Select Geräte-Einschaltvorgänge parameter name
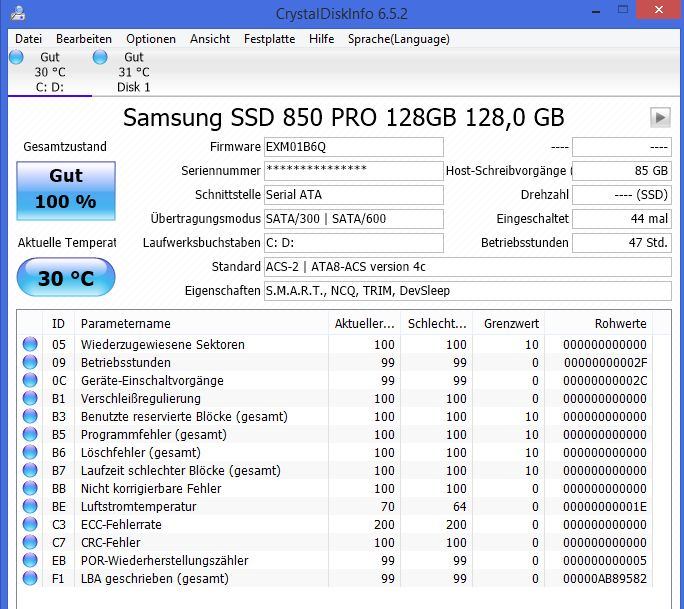This screenshot has height=609, width=684. [152, 381]
